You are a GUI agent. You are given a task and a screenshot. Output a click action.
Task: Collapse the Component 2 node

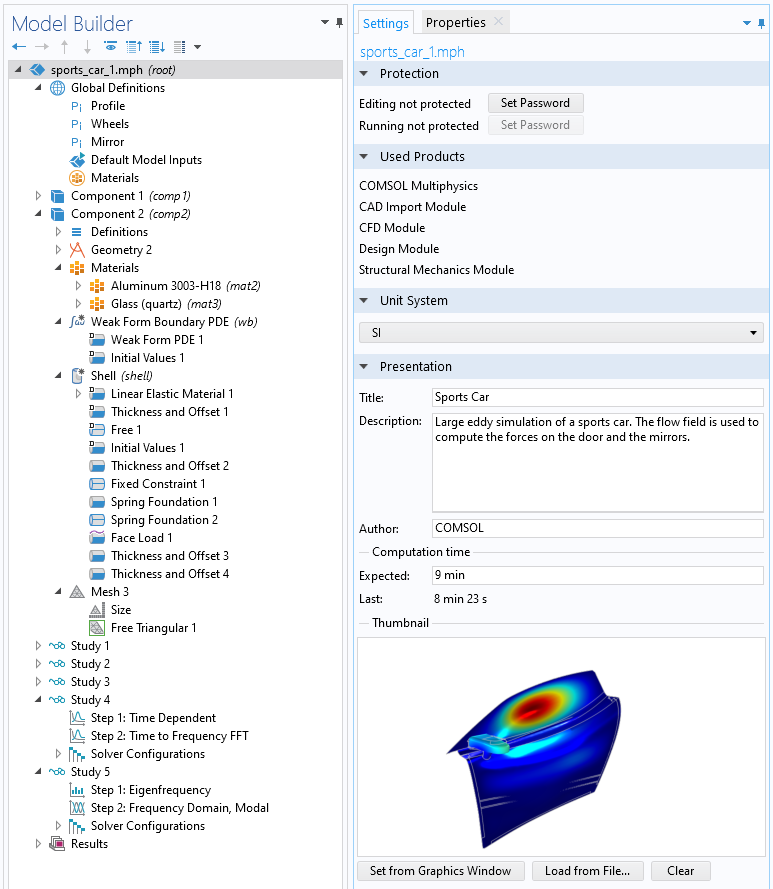[38, 214]
